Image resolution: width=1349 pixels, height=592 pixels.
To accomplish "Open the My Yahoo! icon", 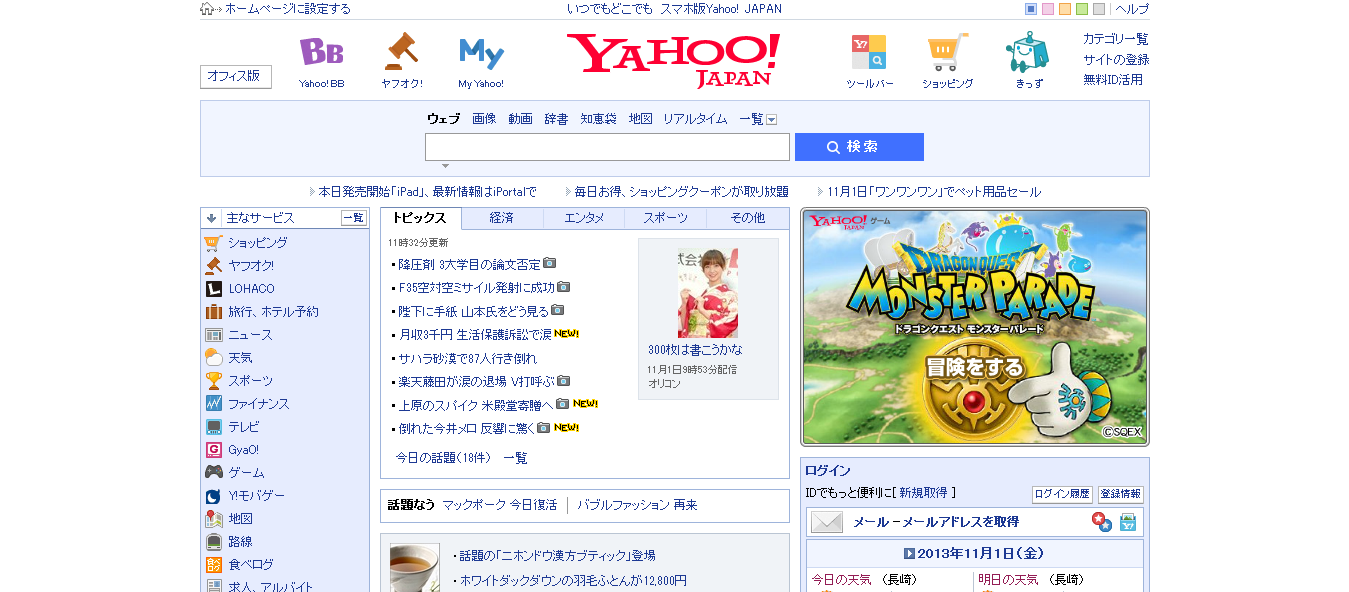I will point(481,52).
